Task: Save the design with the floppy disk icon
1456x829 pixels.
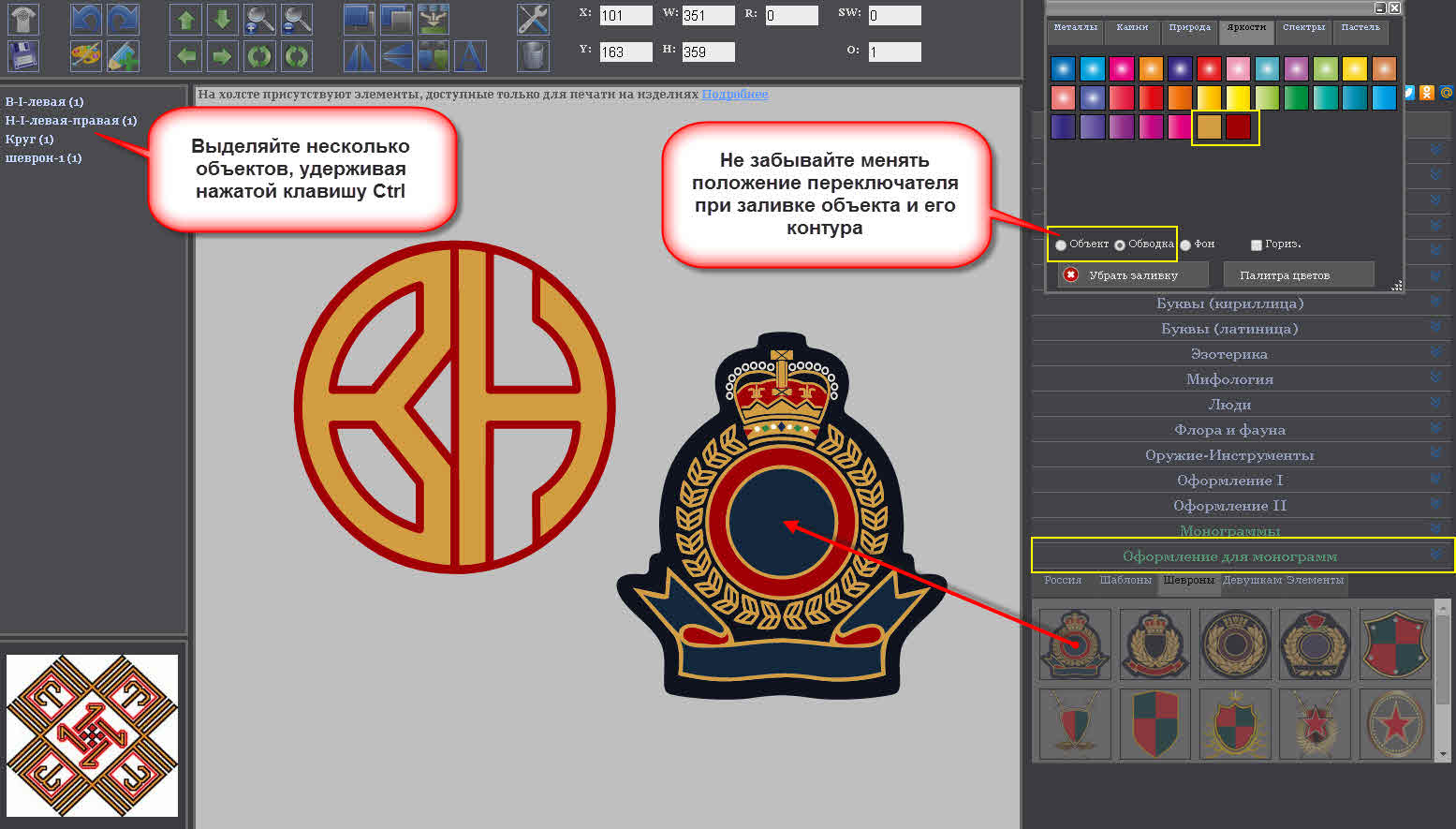Action: click(x=23, y=56)
